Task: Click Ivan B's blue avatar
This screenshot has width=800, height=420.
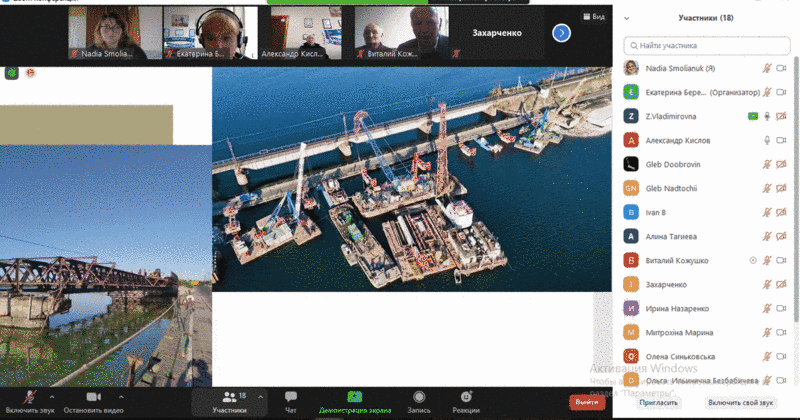Action: click(631, 212)
